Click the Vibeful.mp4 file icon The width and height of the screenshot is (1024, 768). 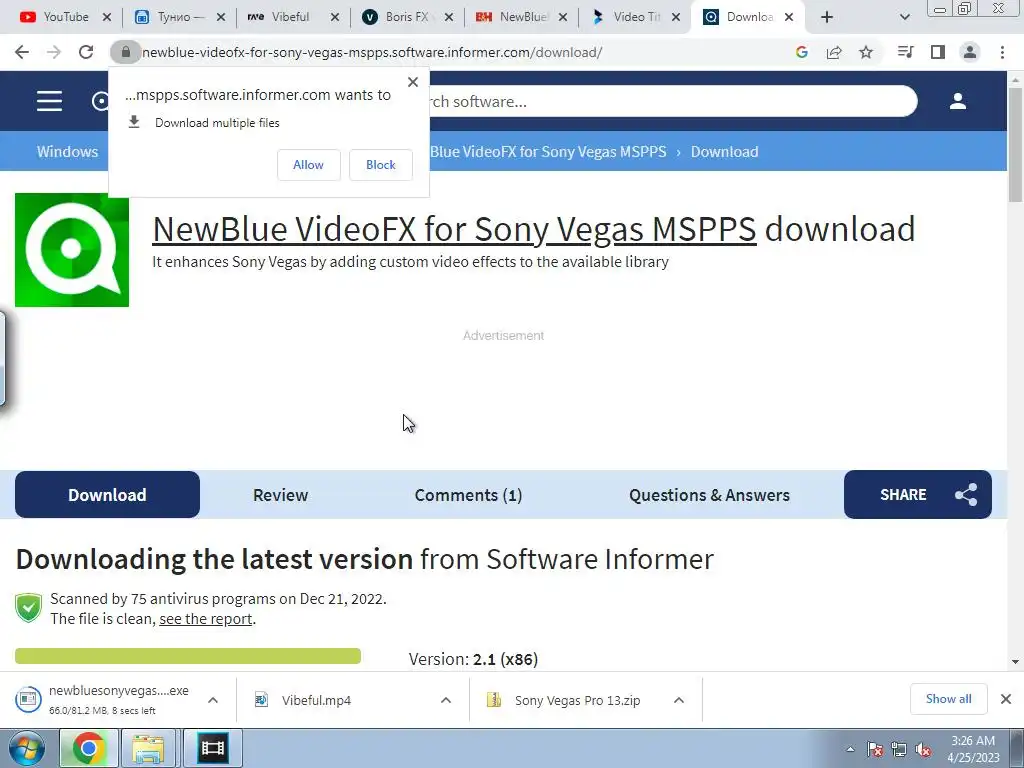pos(261,700)
